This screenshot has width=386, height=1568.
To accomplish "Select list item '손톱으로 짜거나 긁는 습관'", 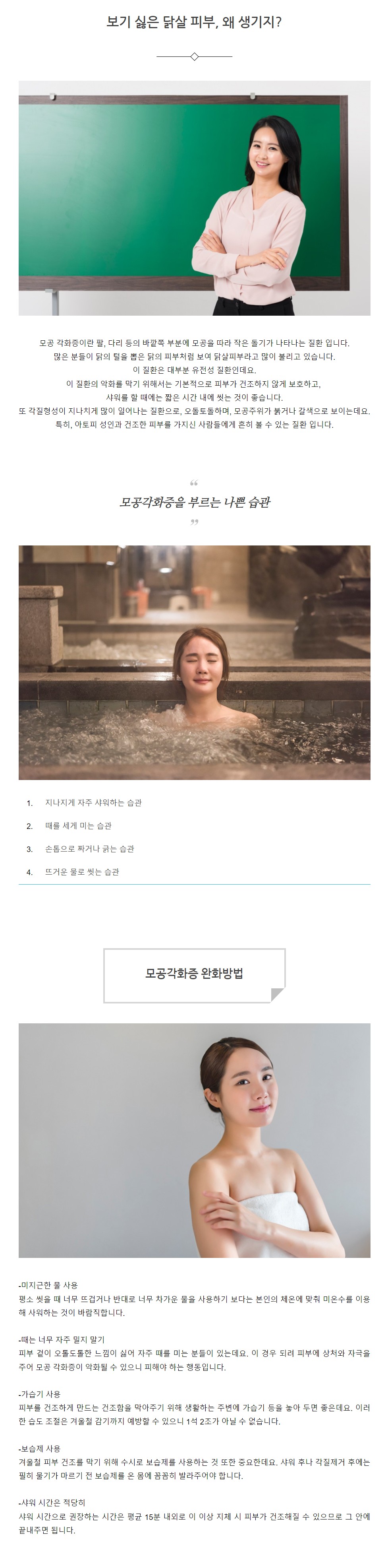I will 89,849.
